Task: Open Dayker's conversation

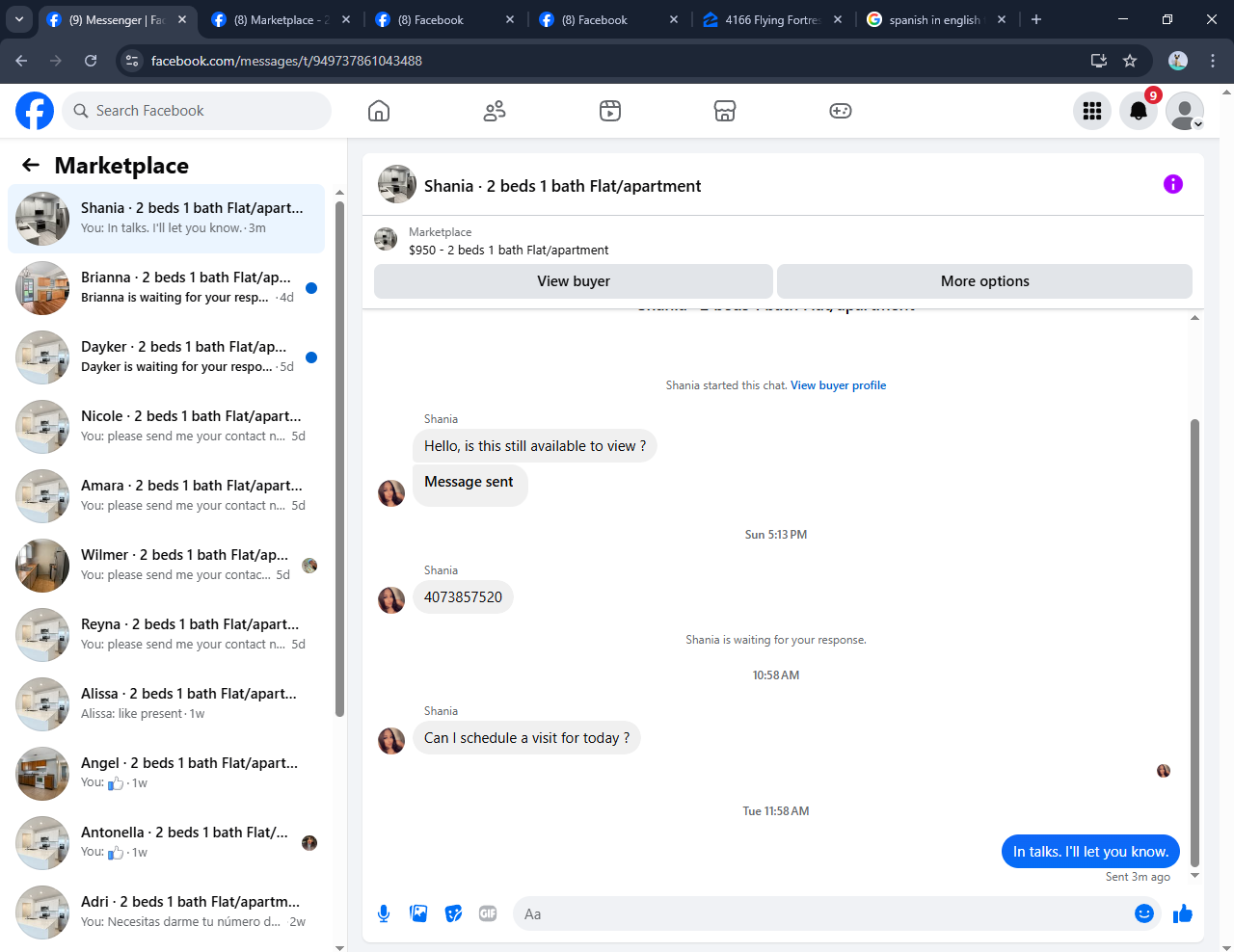Action: pyautogui.click(x=166, y=357)
